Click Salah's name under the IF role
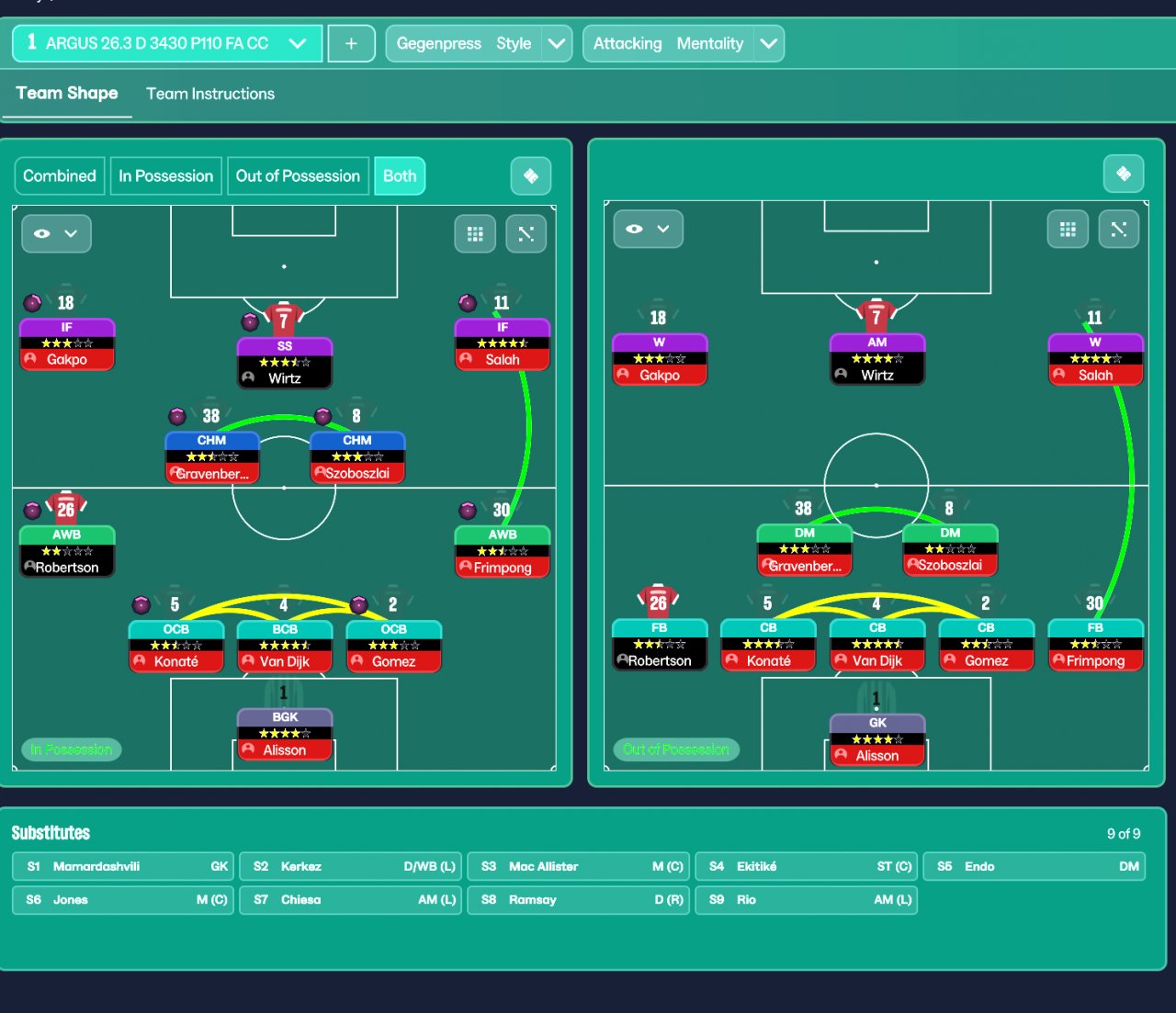The height and width of the screenshot is (1013, 1176). click(503, 360)
